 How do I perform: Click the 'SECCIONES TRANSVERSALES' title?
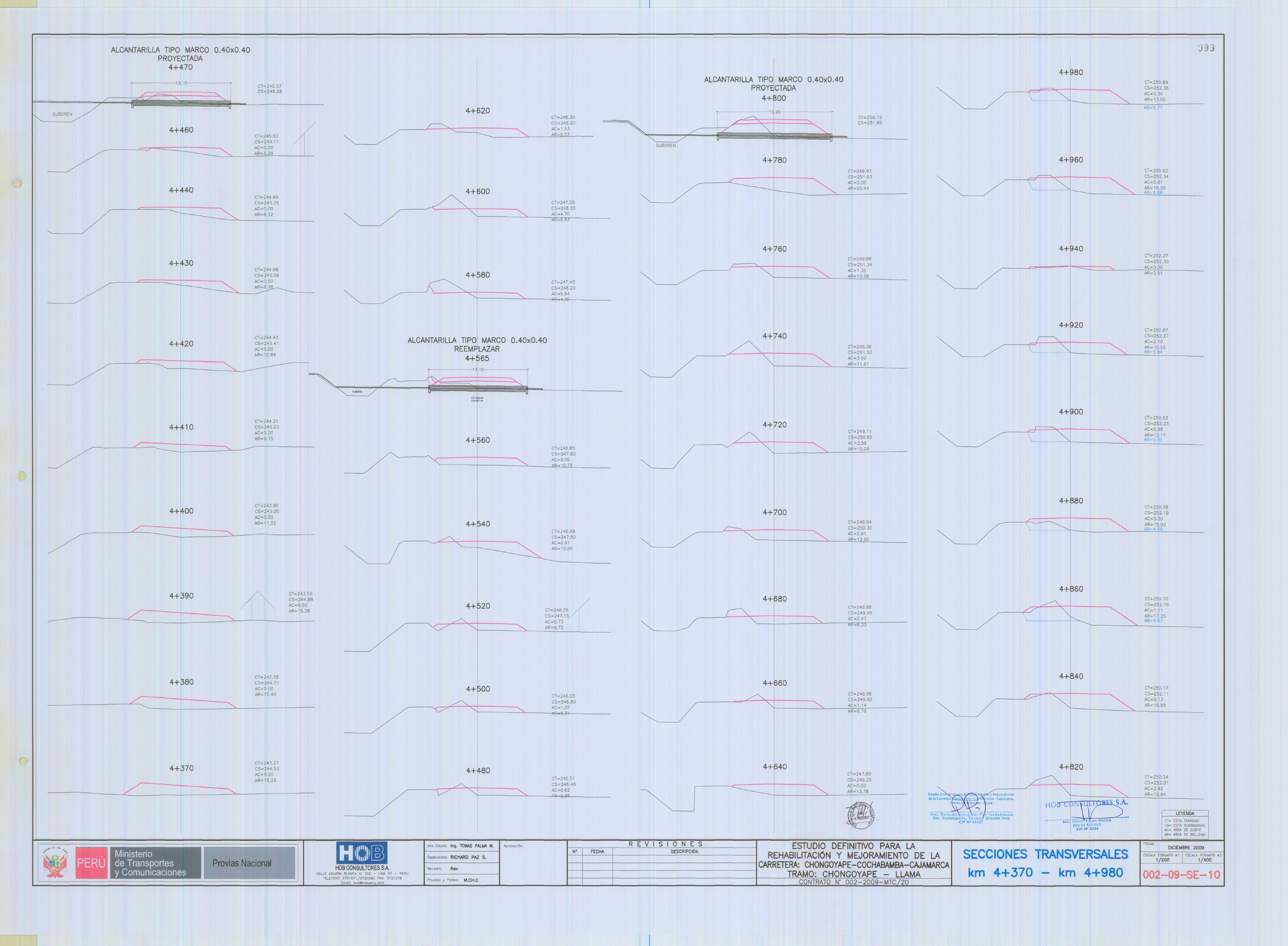[x=1045, y=854]
